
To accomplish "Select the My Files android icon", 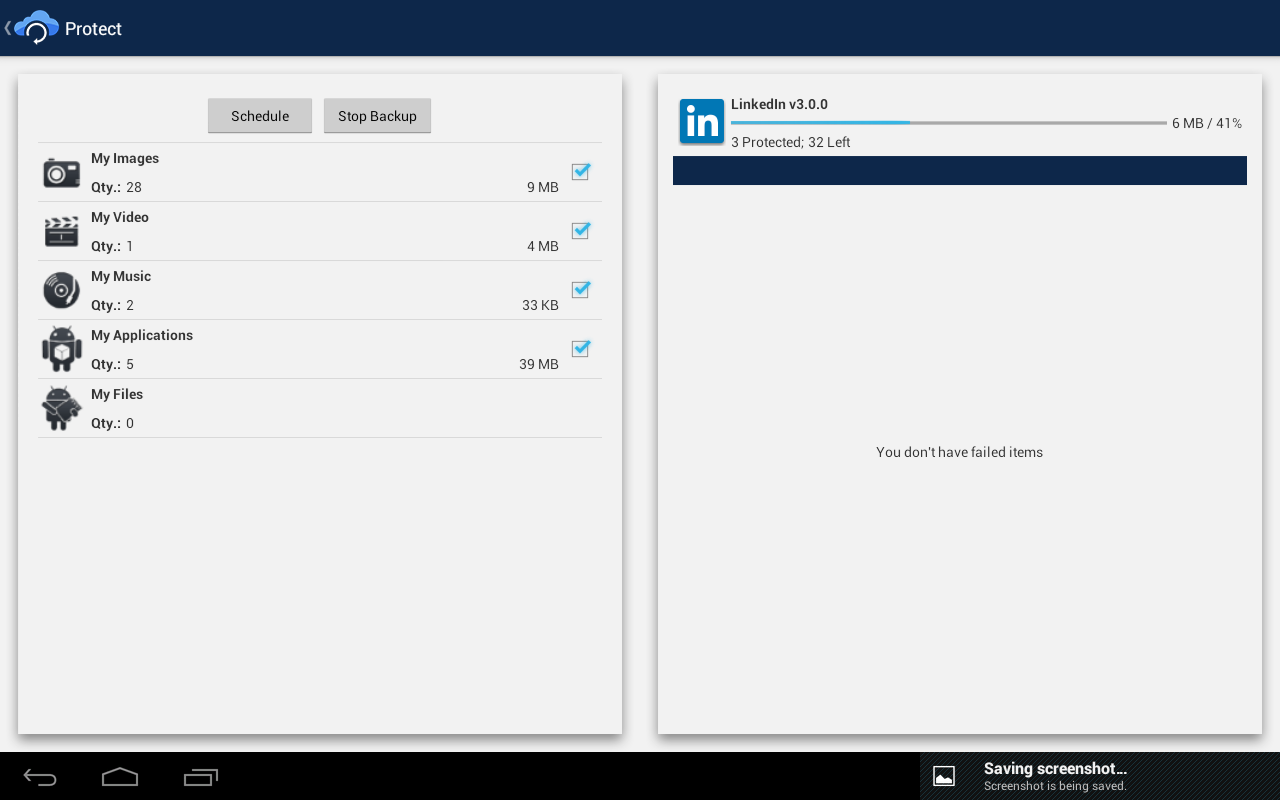I will [x=61, y=408].
